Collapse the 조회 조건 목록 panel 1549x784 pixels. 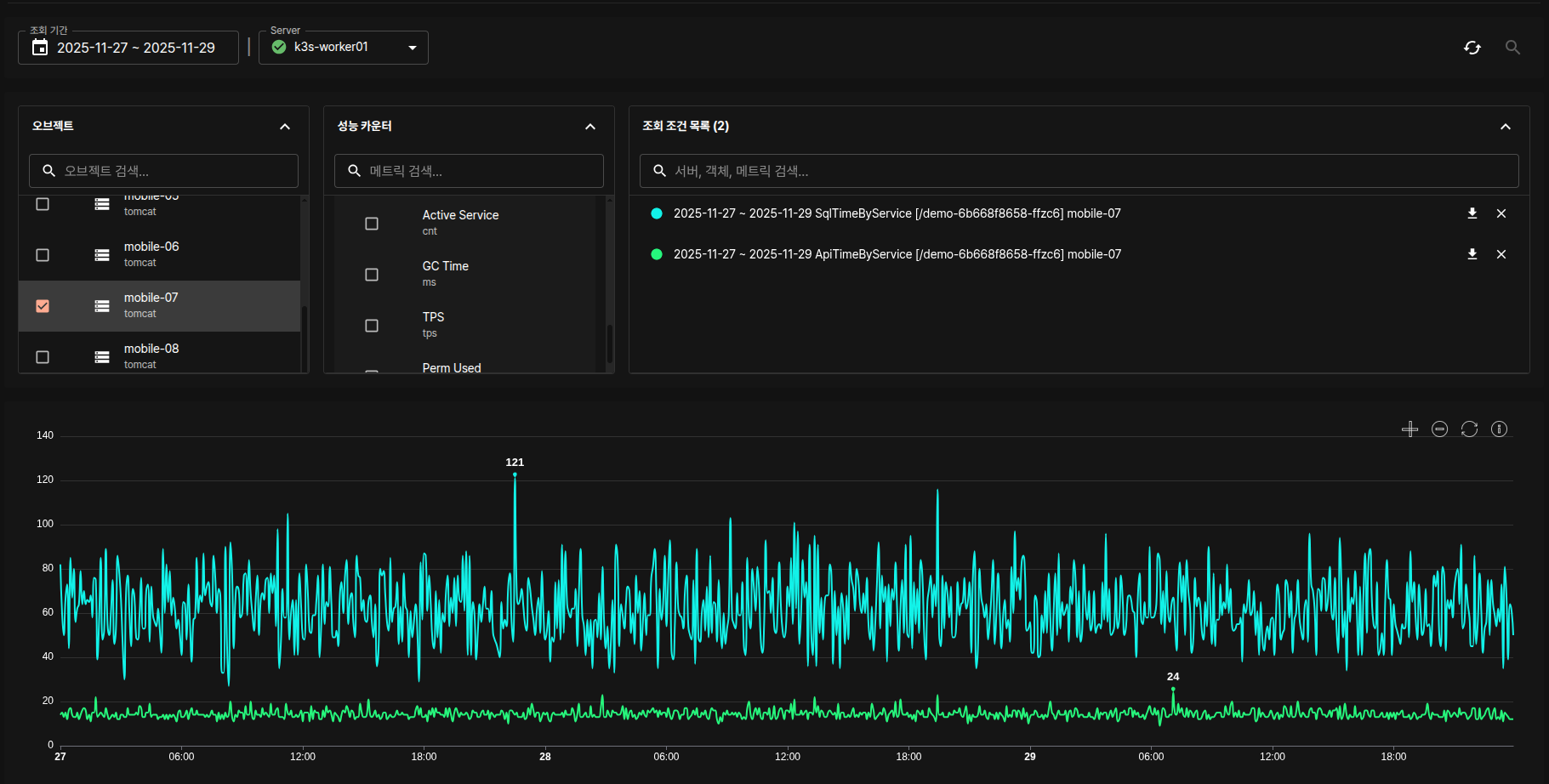[x=1505, y=127]
